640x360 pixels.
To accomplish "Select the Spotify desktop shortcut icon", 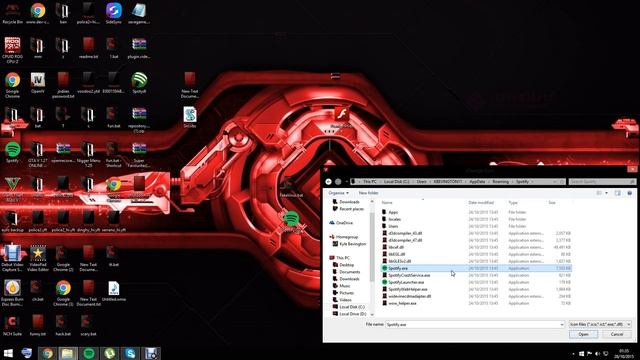I will [x=12, y=152].
